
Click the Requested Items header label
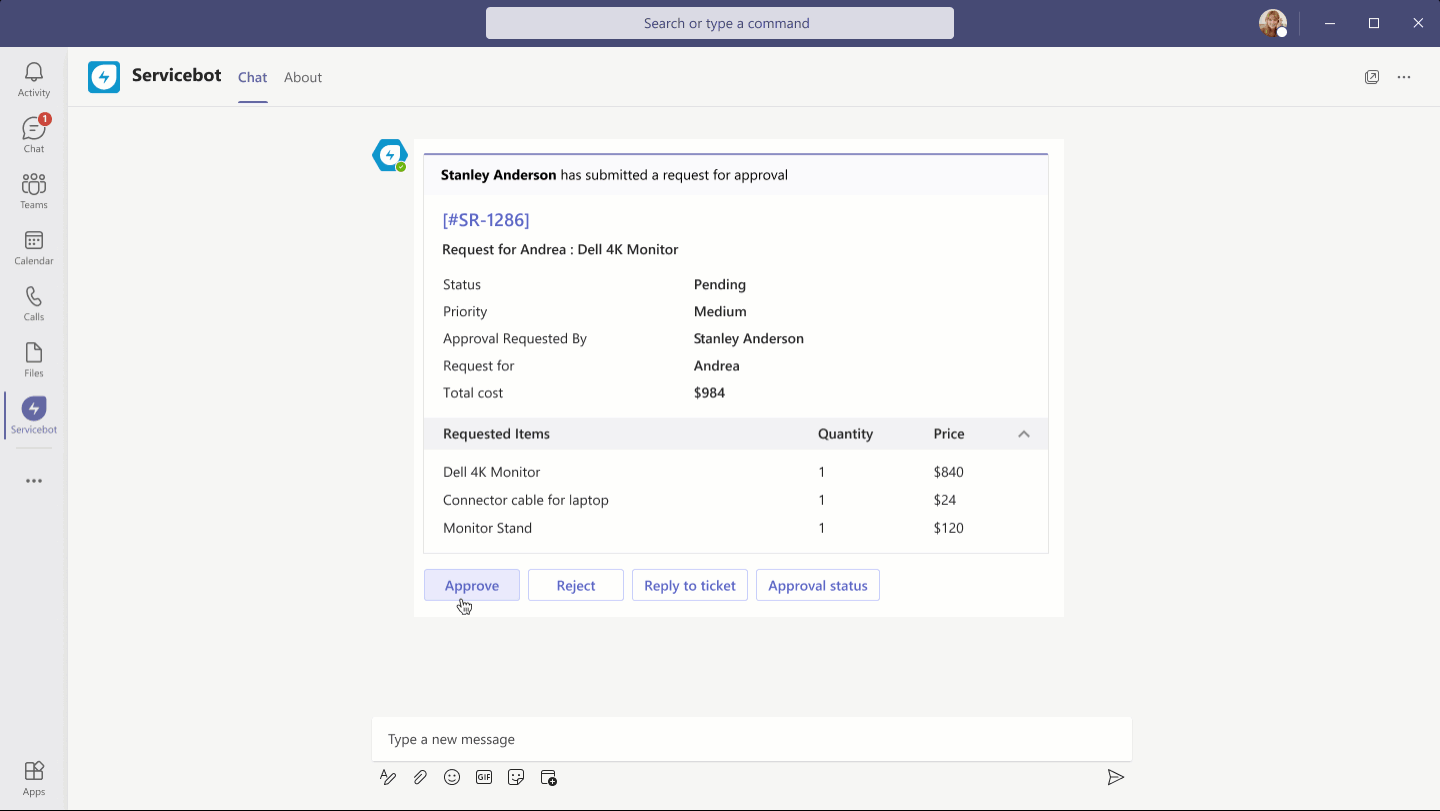[496, 434]
